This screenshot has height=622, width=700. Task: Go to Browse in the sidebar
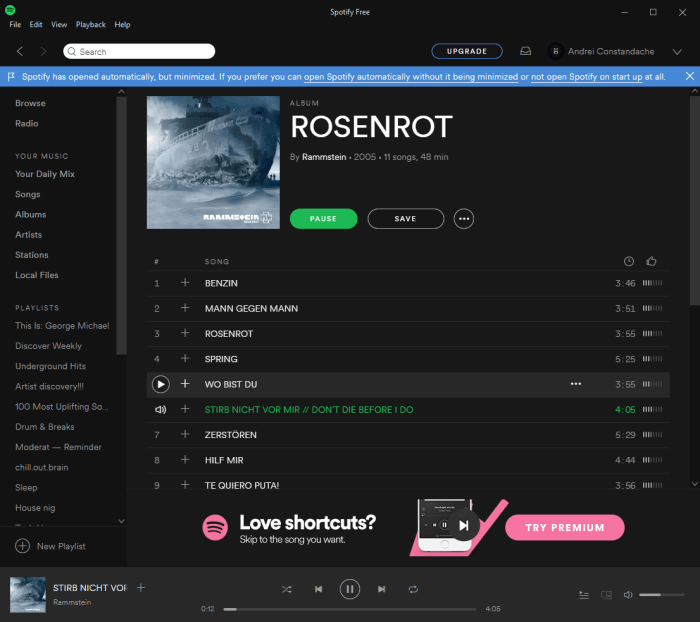tap(30, 103)
